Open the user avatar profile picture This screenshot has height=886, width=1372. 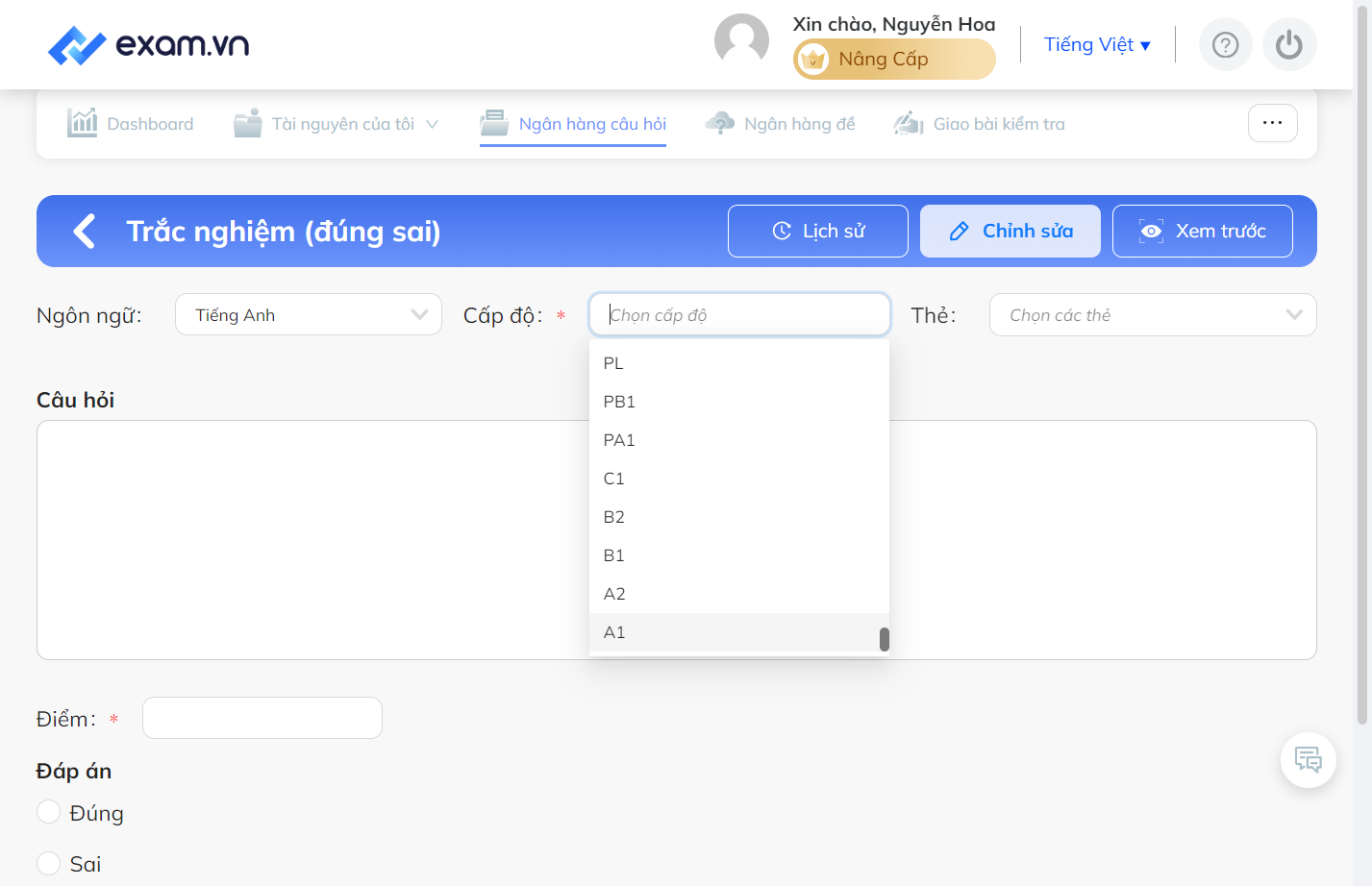741,41
